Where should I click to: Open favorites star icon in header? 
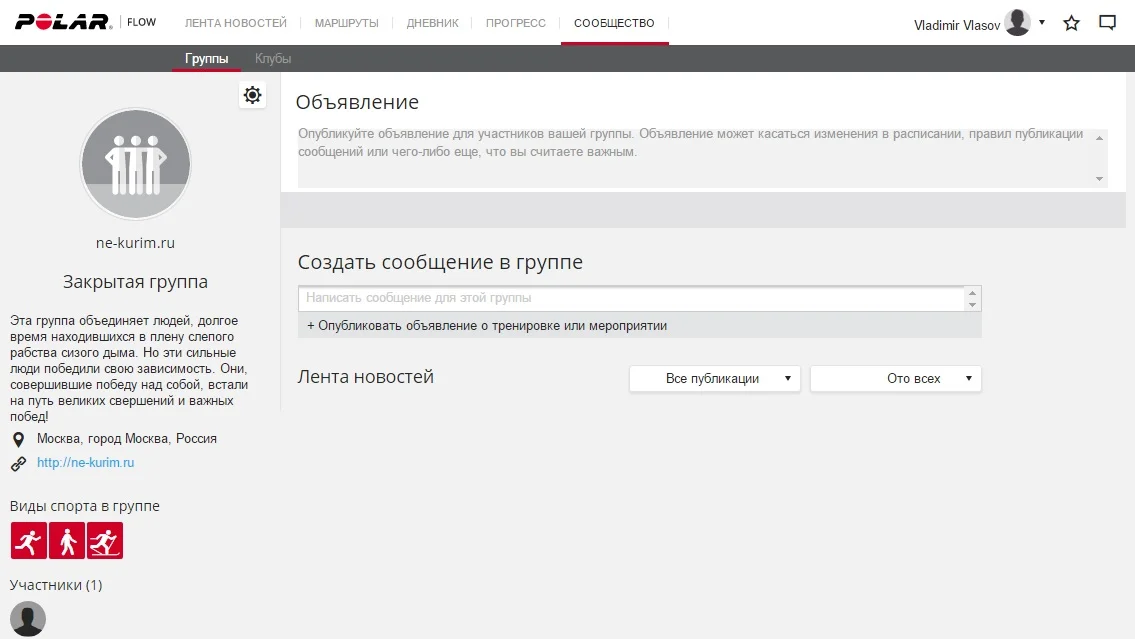coord(1071,23)
